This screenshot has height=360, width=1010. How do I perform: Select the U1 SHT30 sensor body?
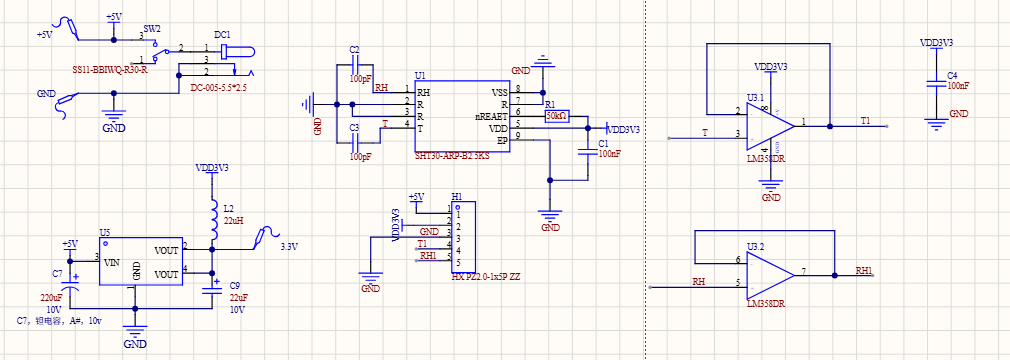click(462, 117)
